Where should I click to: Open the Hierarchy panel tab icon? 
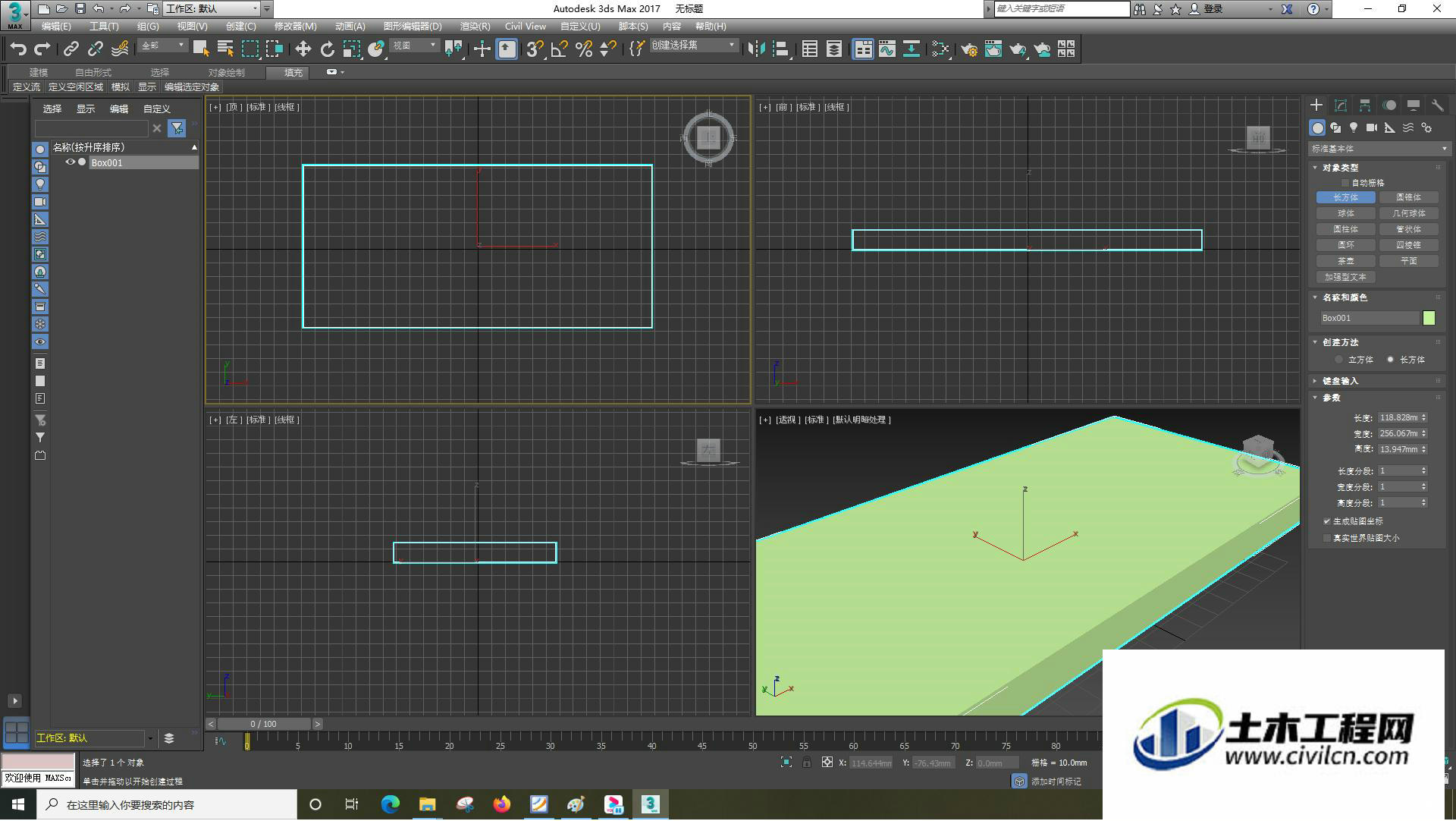(1365, 105)
